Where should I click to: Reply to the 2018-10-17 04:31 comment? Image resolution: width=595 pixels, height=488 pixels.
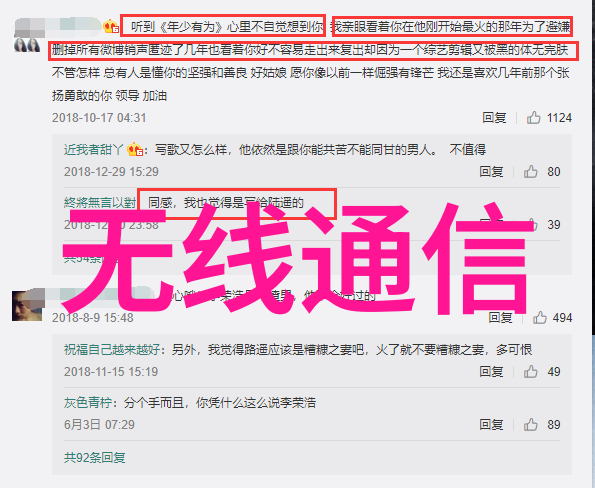494,118
